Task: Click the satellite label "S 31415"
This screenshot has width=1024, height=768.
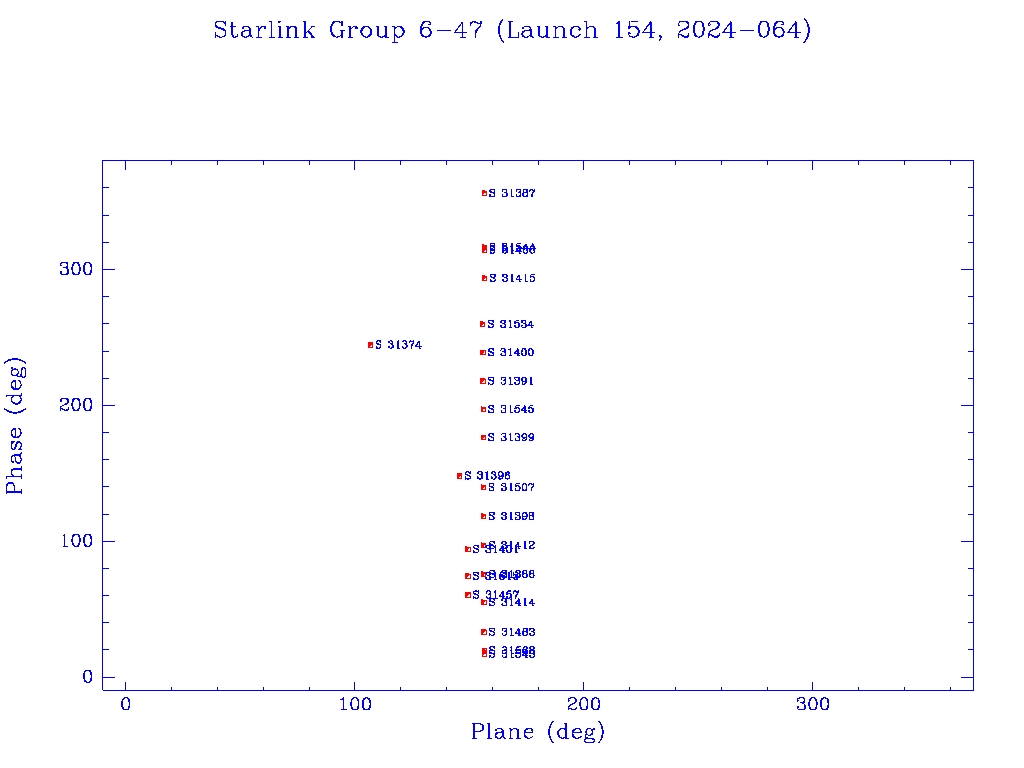Action: [x=512, y=278]
